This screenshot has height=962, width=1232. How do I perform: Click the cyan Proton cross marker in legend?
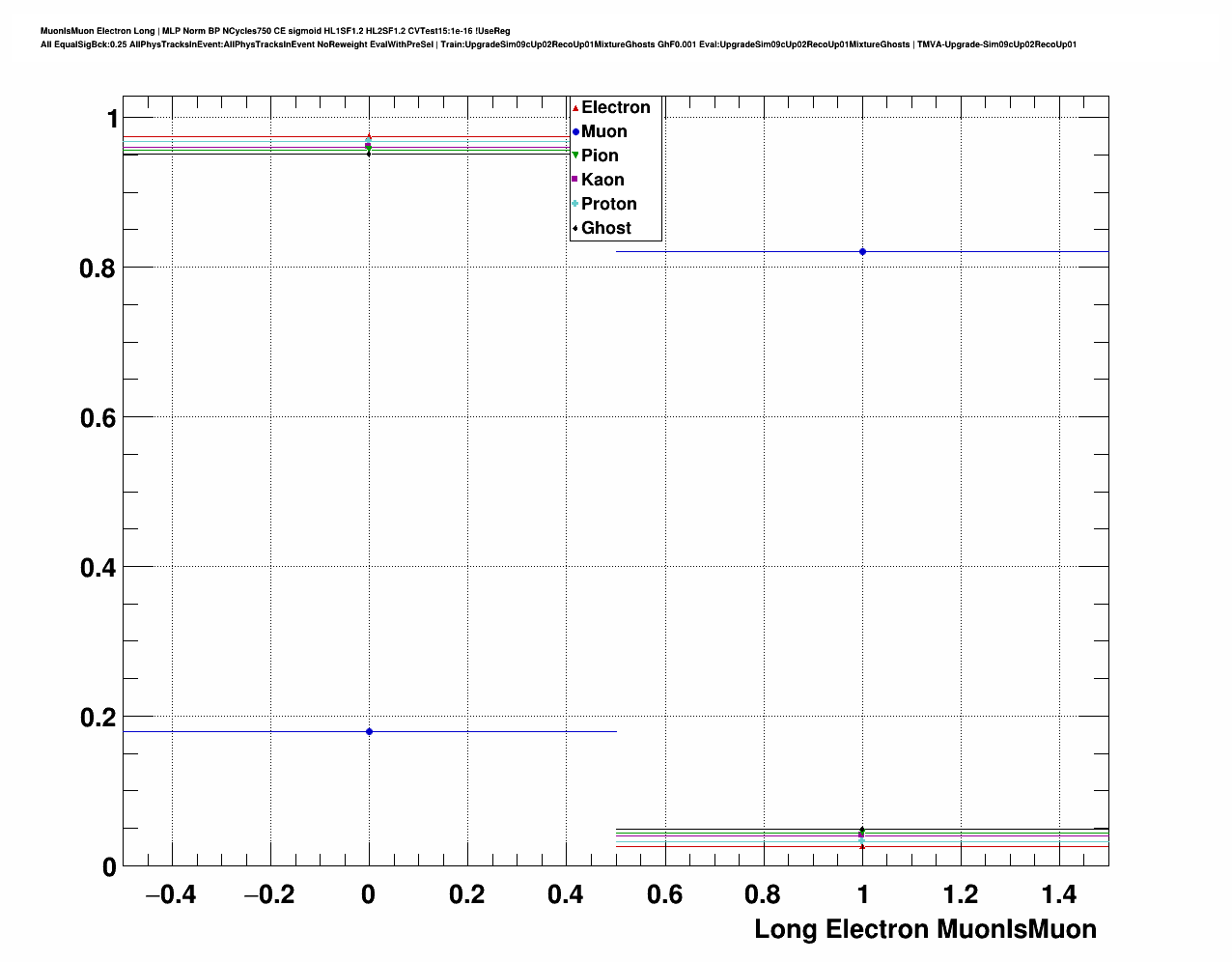click(575, 204)
